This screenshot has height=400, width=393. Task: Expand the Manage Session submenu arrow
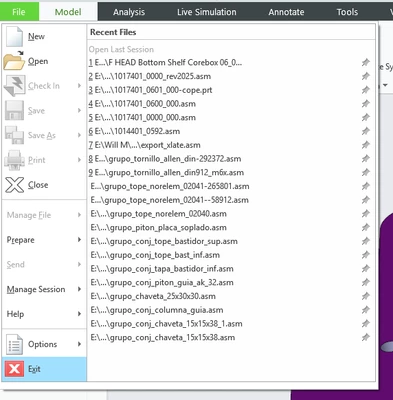click(79, 289)
